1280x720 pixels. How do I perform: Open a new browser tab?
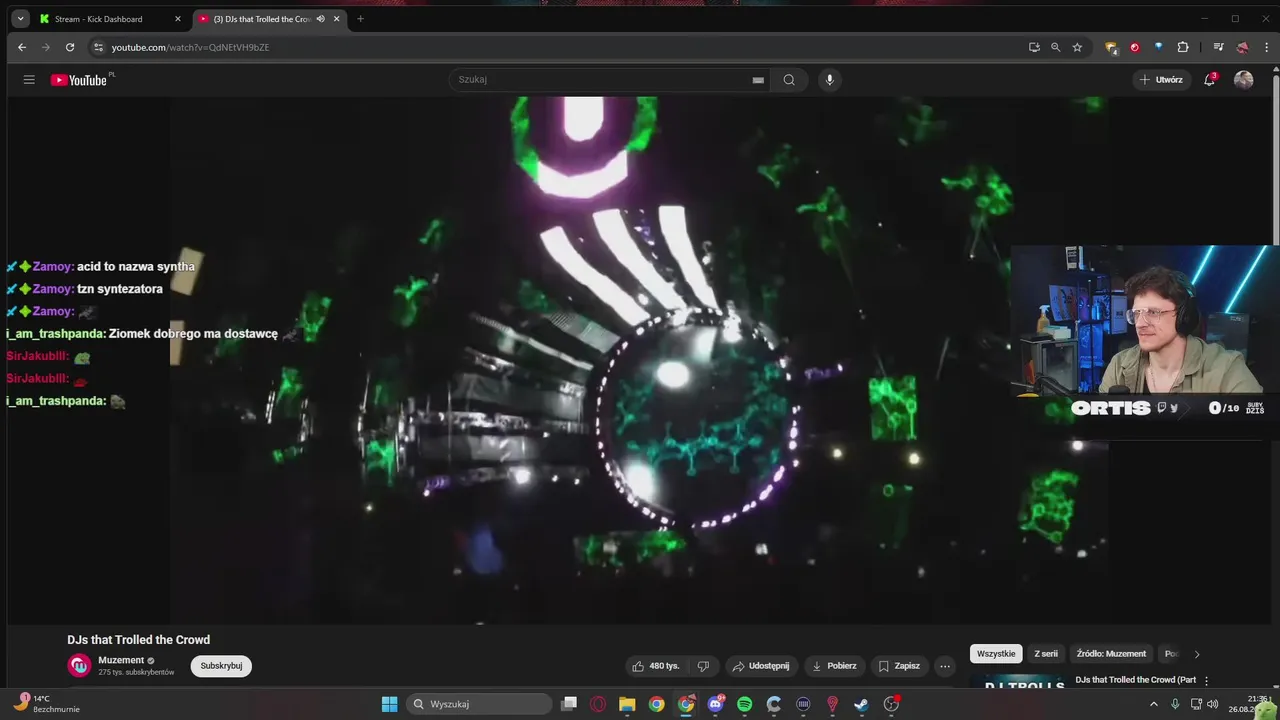[x=361, y=19]
